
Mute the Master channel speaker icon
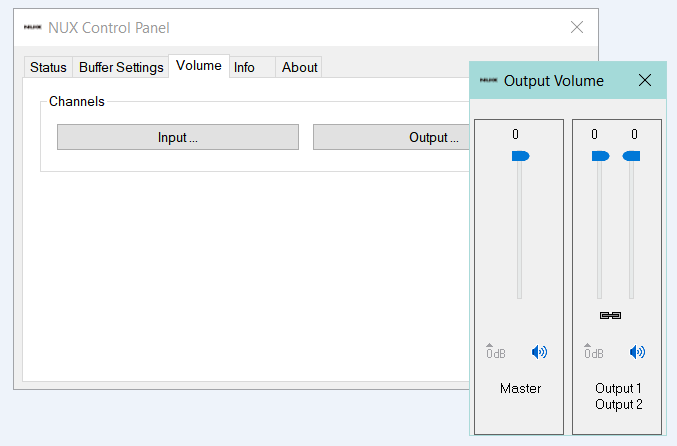(x=539, y=352)
